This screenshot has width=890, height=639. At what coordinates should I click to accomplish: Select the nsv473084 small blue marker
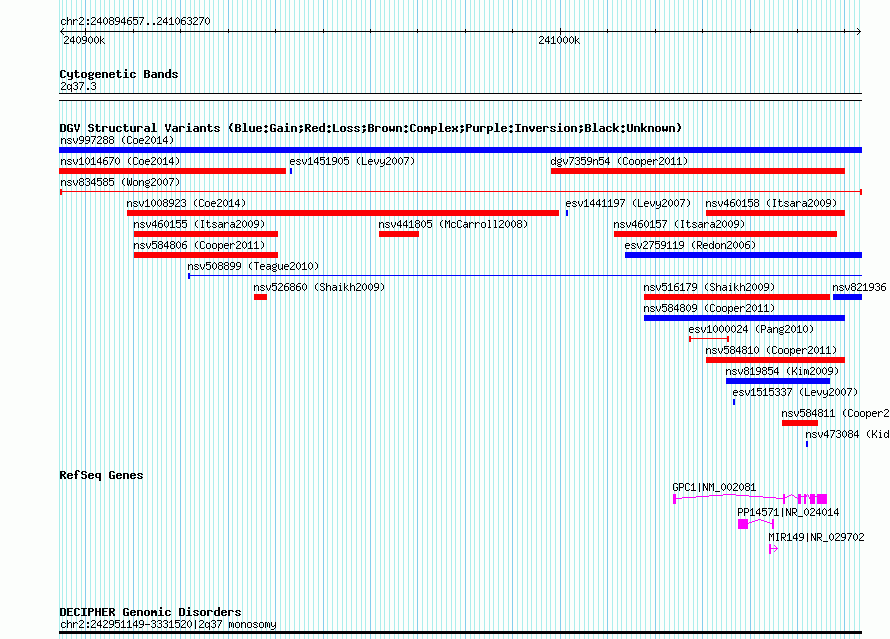807,444
